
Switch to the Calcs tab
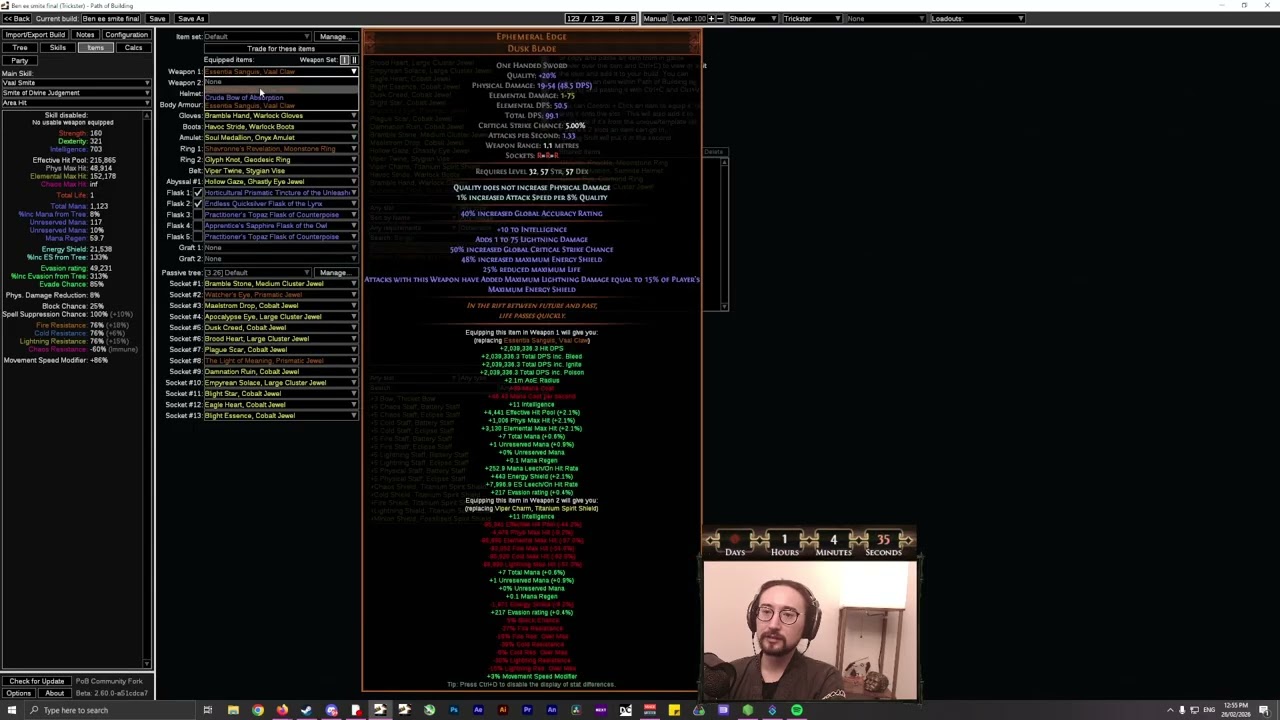click(134, 48)
